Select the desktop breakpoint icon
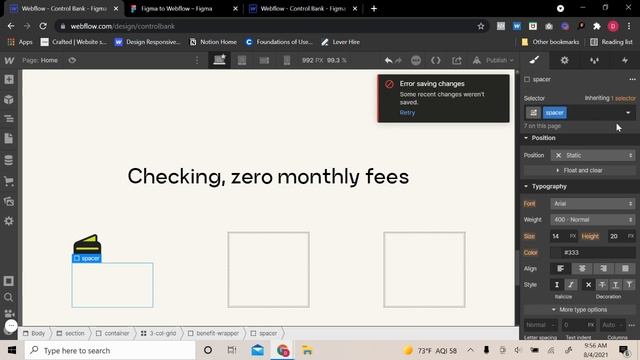The width and height of the screenshot is (640, 360). pos(220,60)
